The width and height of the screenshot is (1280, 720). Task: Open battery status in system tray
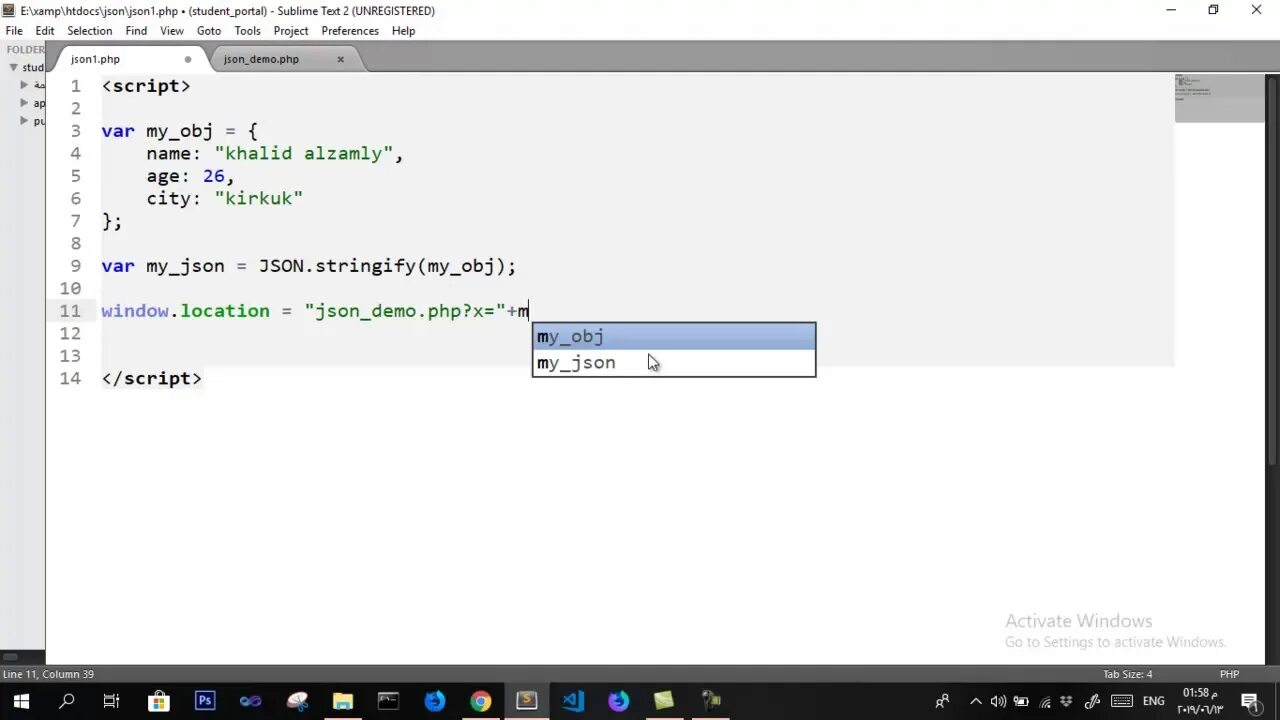[x=1021, y=701]
